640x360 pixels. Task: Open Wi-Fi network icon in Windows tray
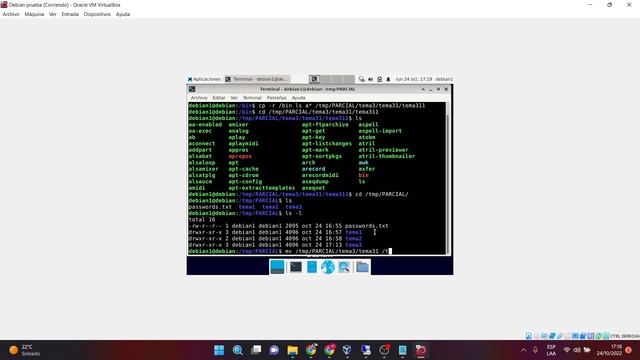(567, 350)
